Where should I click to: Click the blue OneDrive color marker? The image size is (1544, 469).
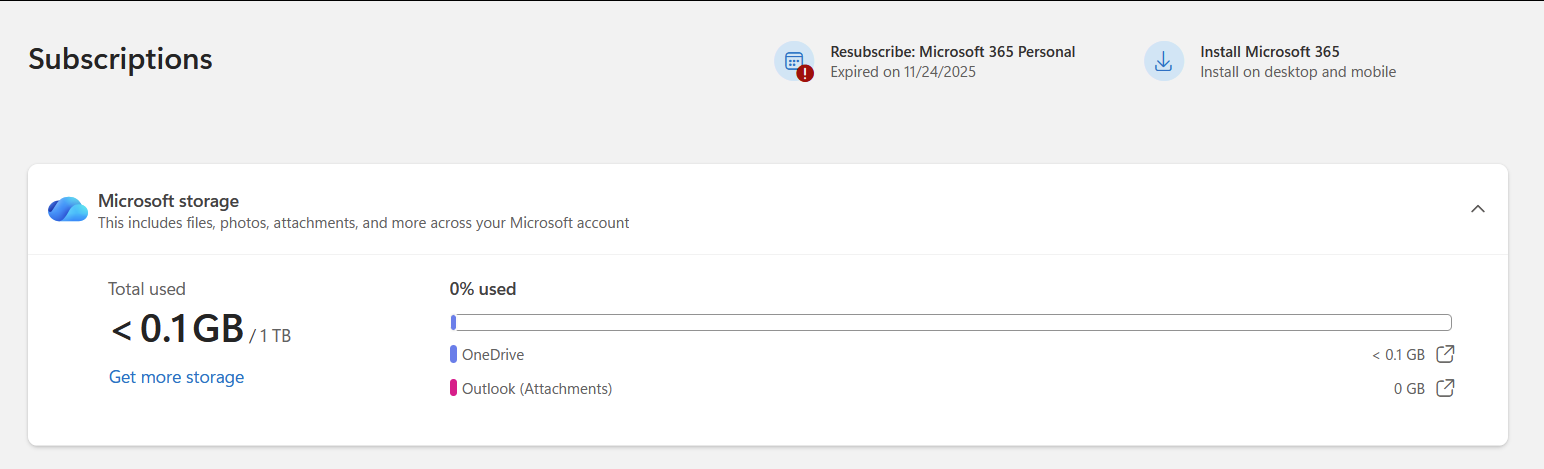click(453, 354)
